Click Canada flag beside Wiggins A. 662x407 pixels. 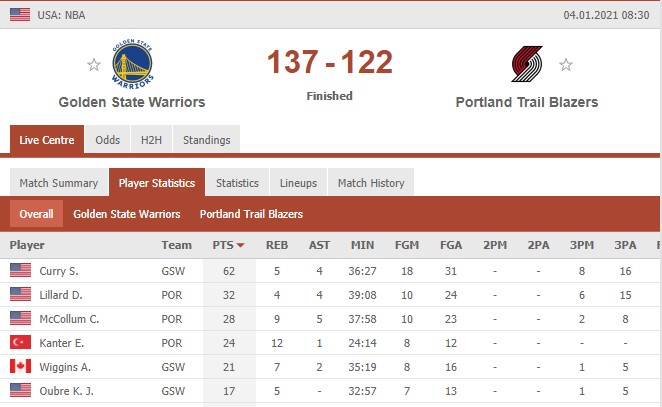point(20,366)
